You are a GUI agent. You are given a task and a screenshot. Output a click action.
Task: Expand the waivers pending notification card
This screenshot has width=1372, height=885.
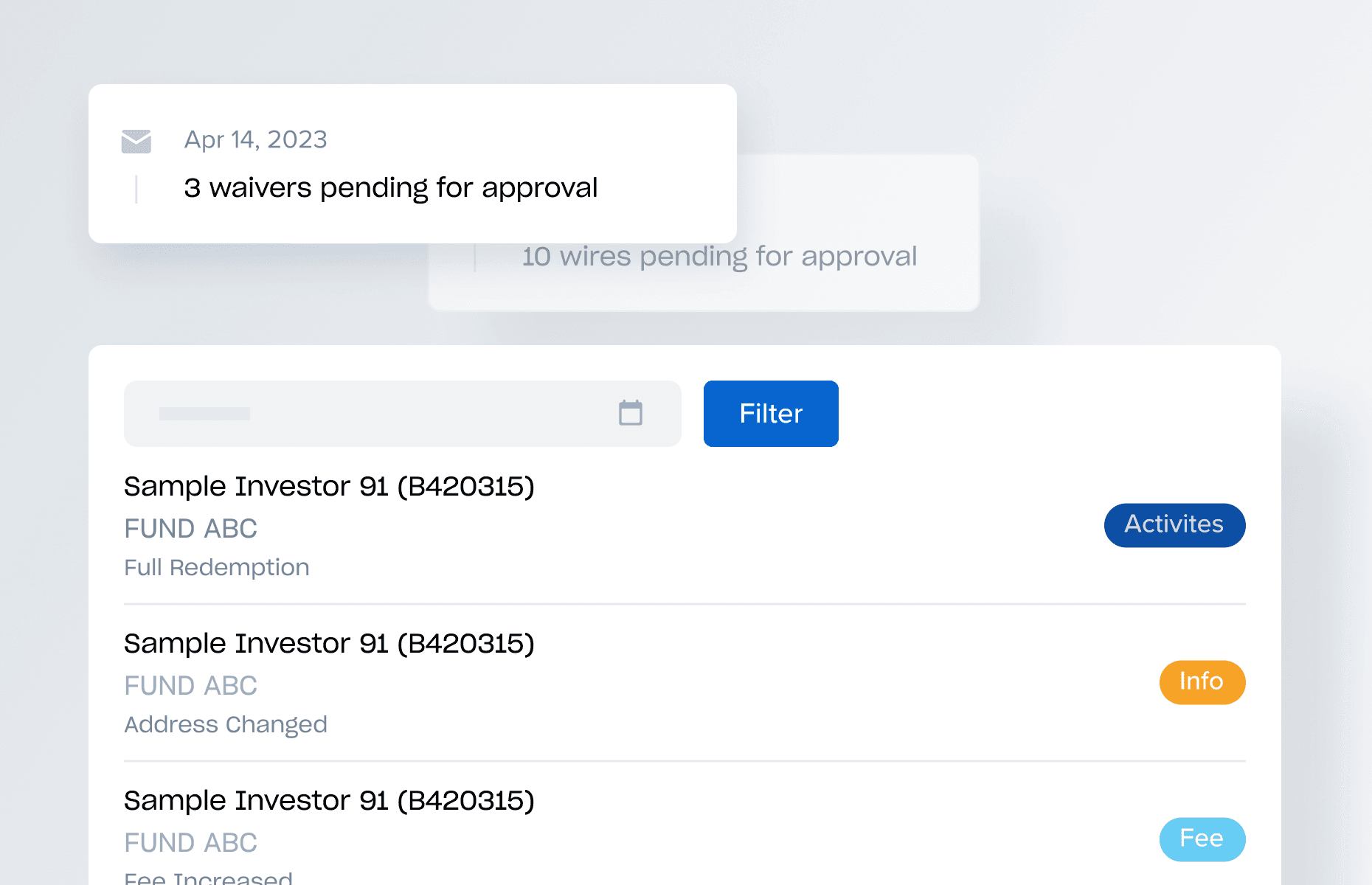[x=412, y=163]
